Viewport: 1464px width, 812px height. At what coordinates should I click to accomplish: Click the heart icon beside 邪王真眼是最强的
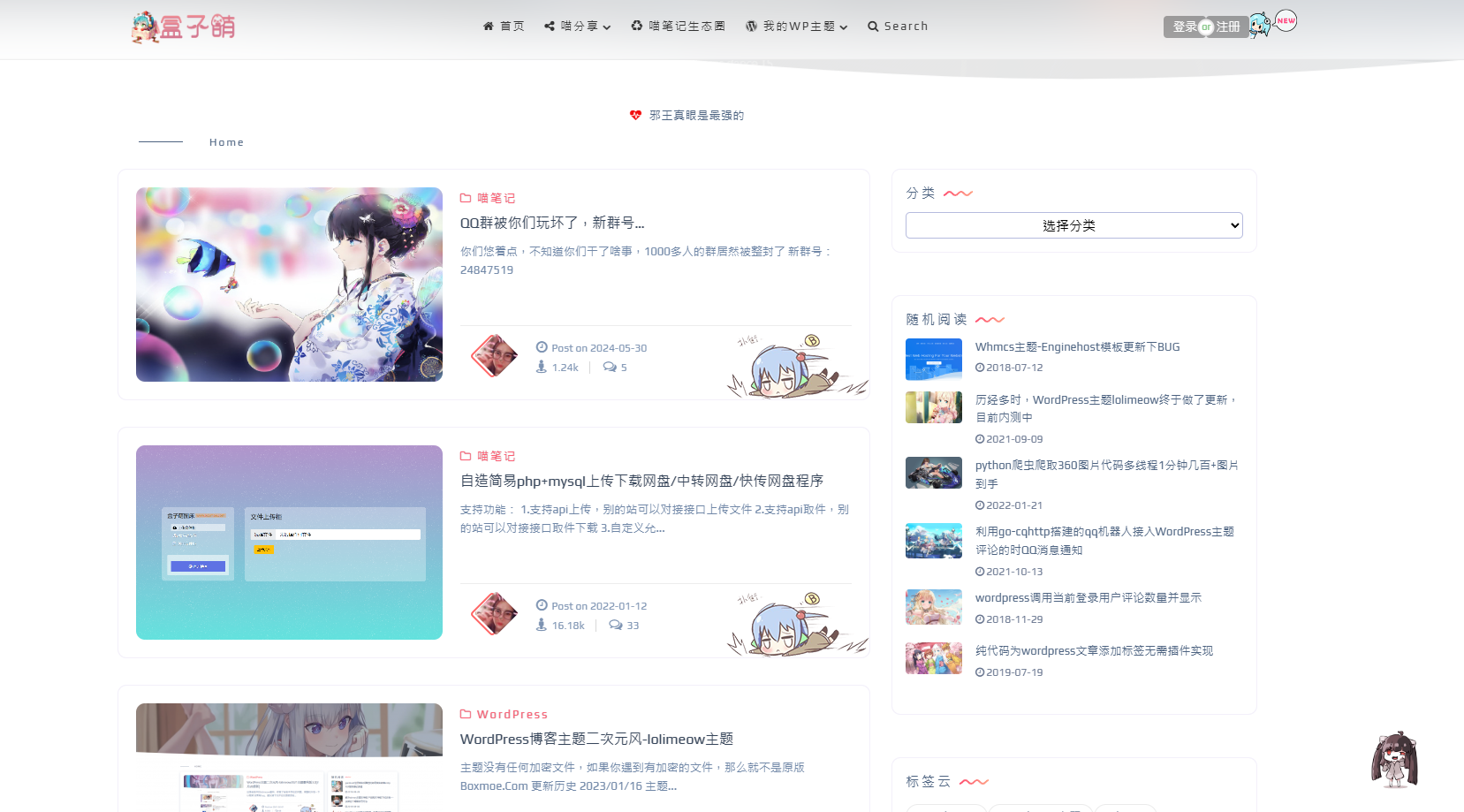(635, 115)
